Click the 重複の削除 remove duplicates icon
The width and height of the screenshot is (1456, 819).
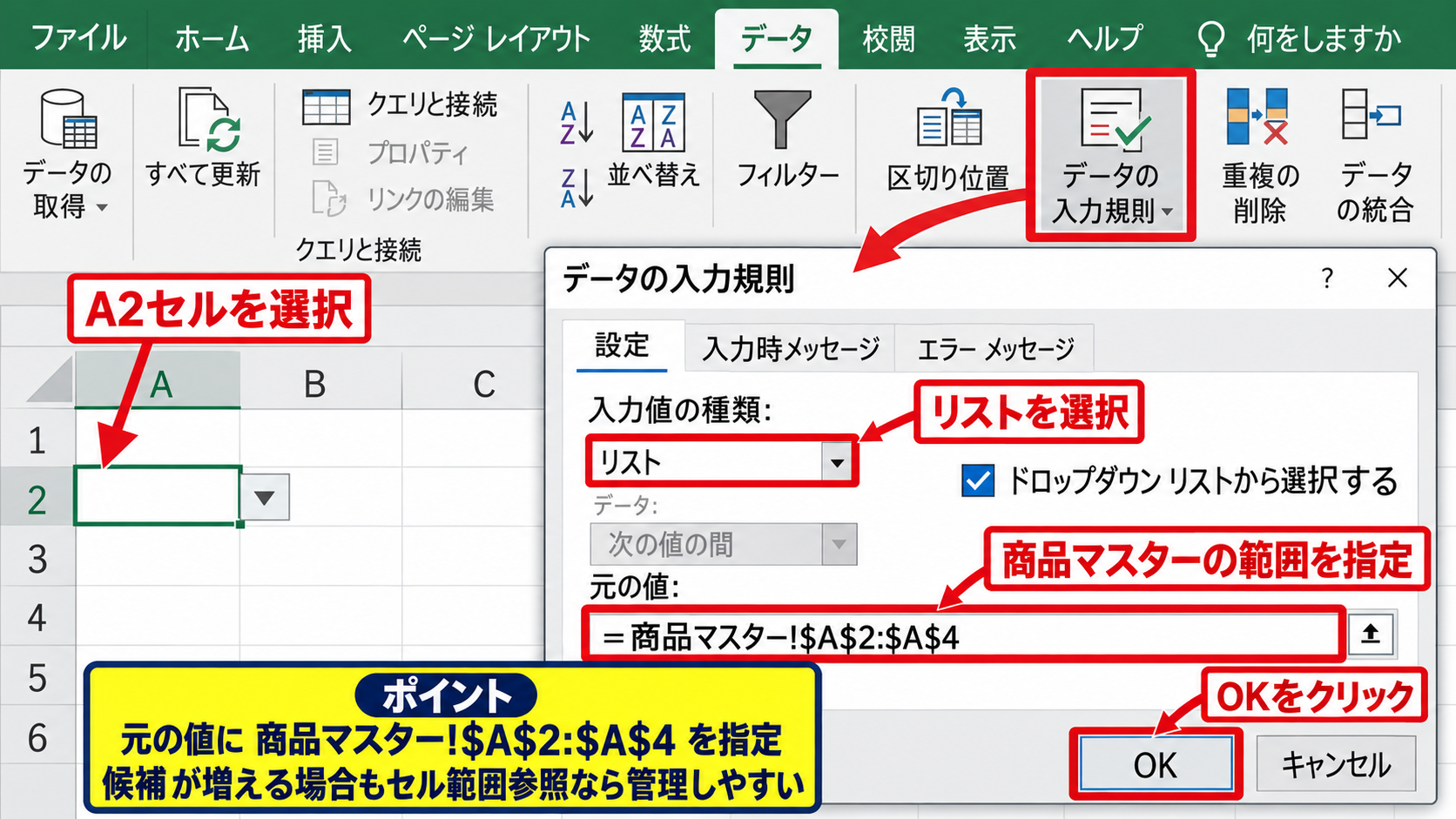[1257, 116]
